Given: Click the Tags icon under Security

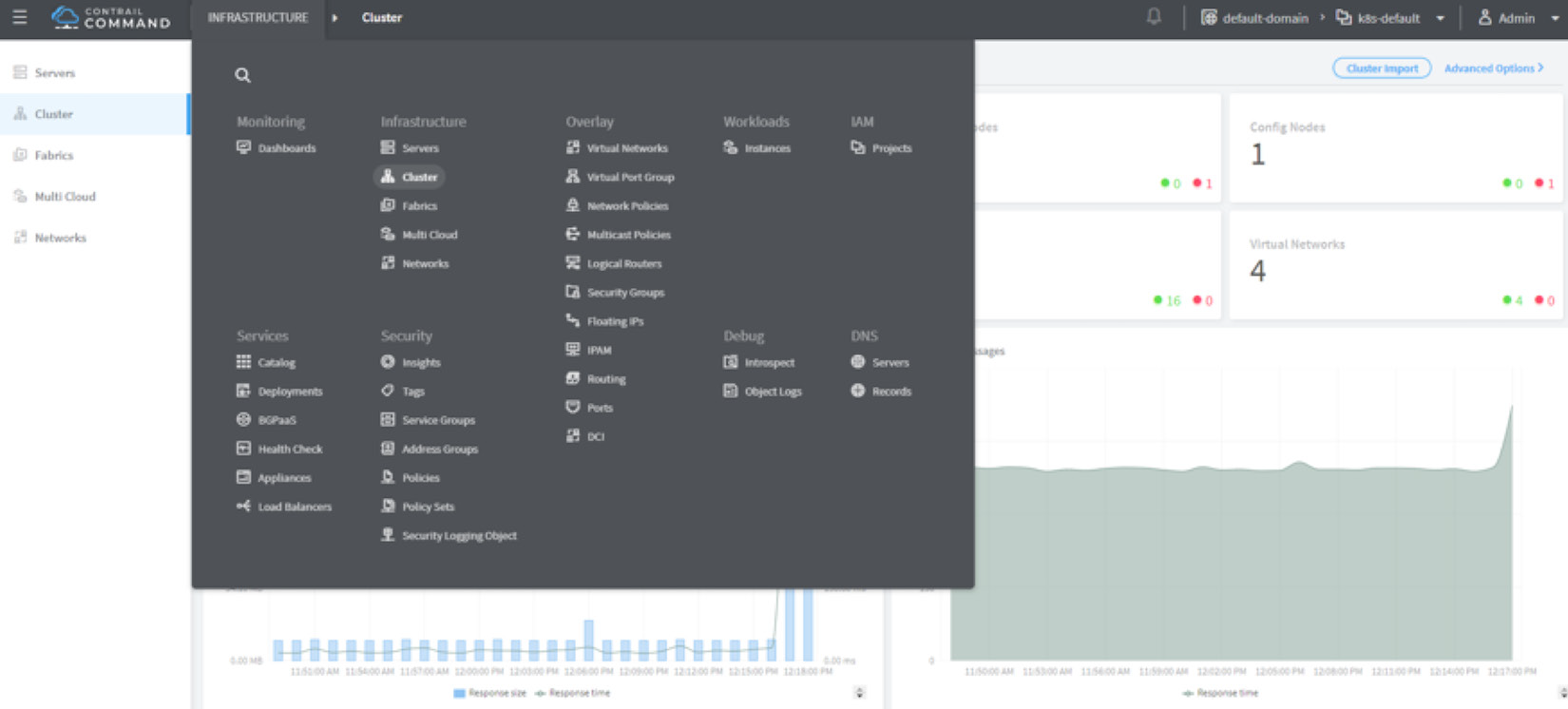Looking at the screenshot, I should coord(388,391).
